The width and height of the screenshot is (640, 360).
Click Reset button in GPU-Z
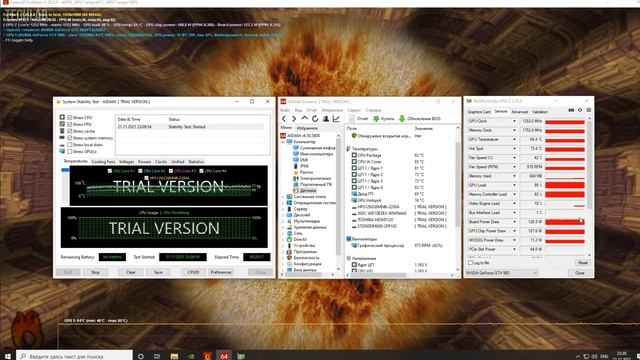[x=582, y=263]
